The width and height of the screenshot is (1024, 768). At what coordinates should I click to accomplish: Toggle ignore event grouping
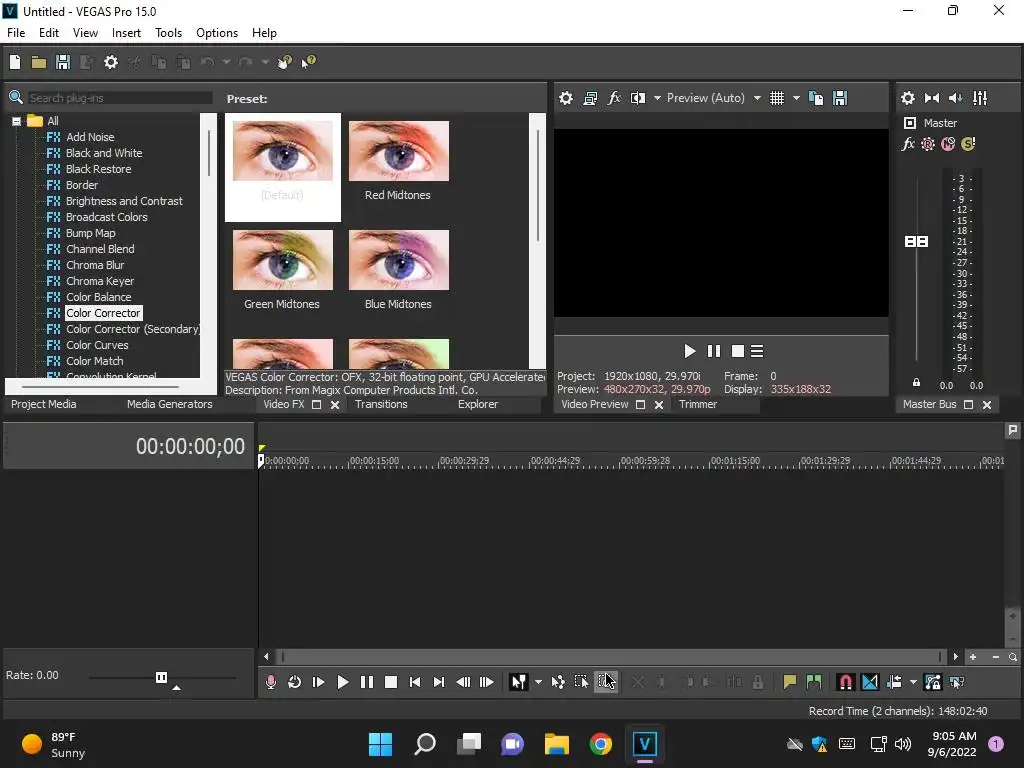pyautogui.click(x=957, y=682)
